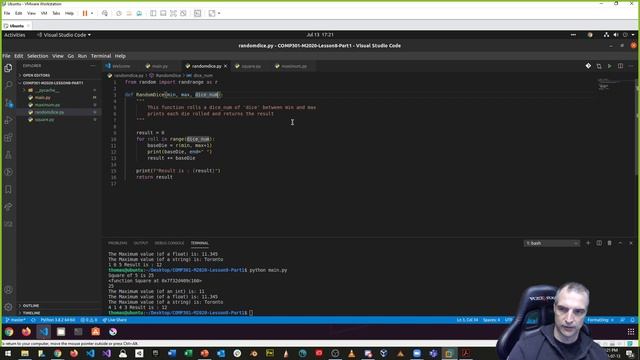The image size is (640, 360).
Task: Open Ubuntu system menu arrow
Action: 633,35
